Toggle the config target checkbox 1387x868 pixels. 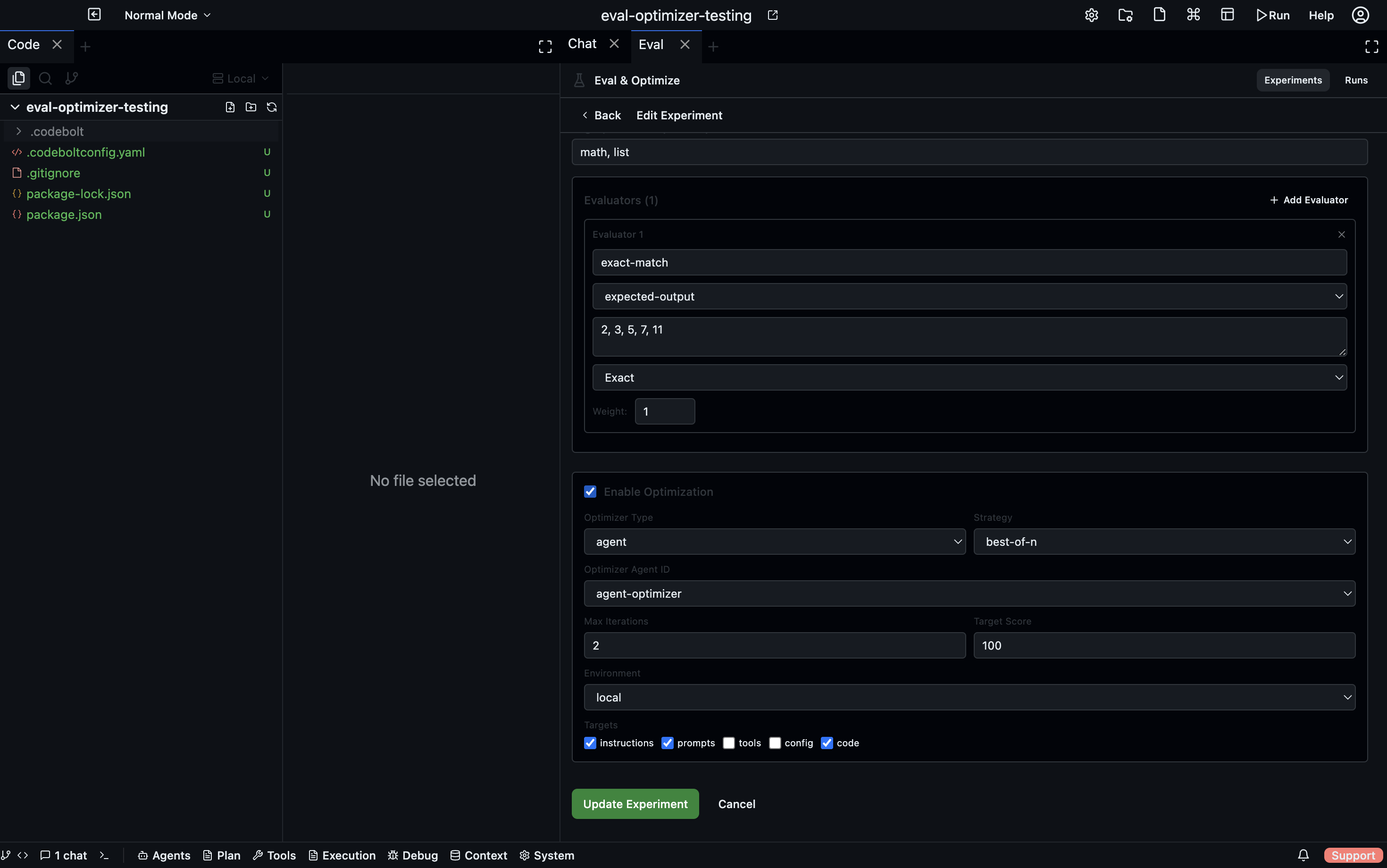pyautogui.click(x=775, y=743)
